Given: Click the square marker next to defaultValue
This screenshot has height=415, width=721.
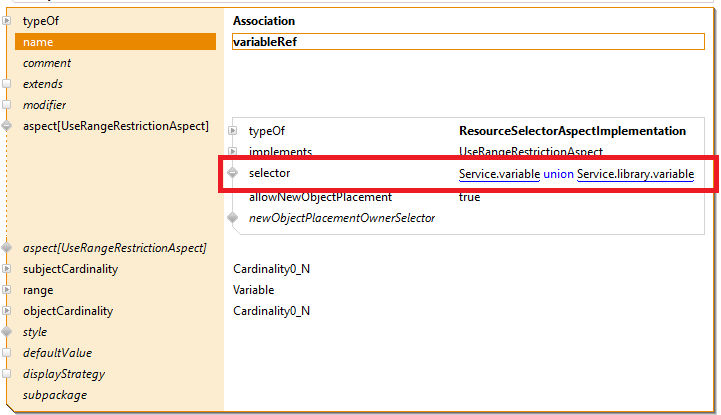Looking at the screenshot, I should [x=7, y=353].
